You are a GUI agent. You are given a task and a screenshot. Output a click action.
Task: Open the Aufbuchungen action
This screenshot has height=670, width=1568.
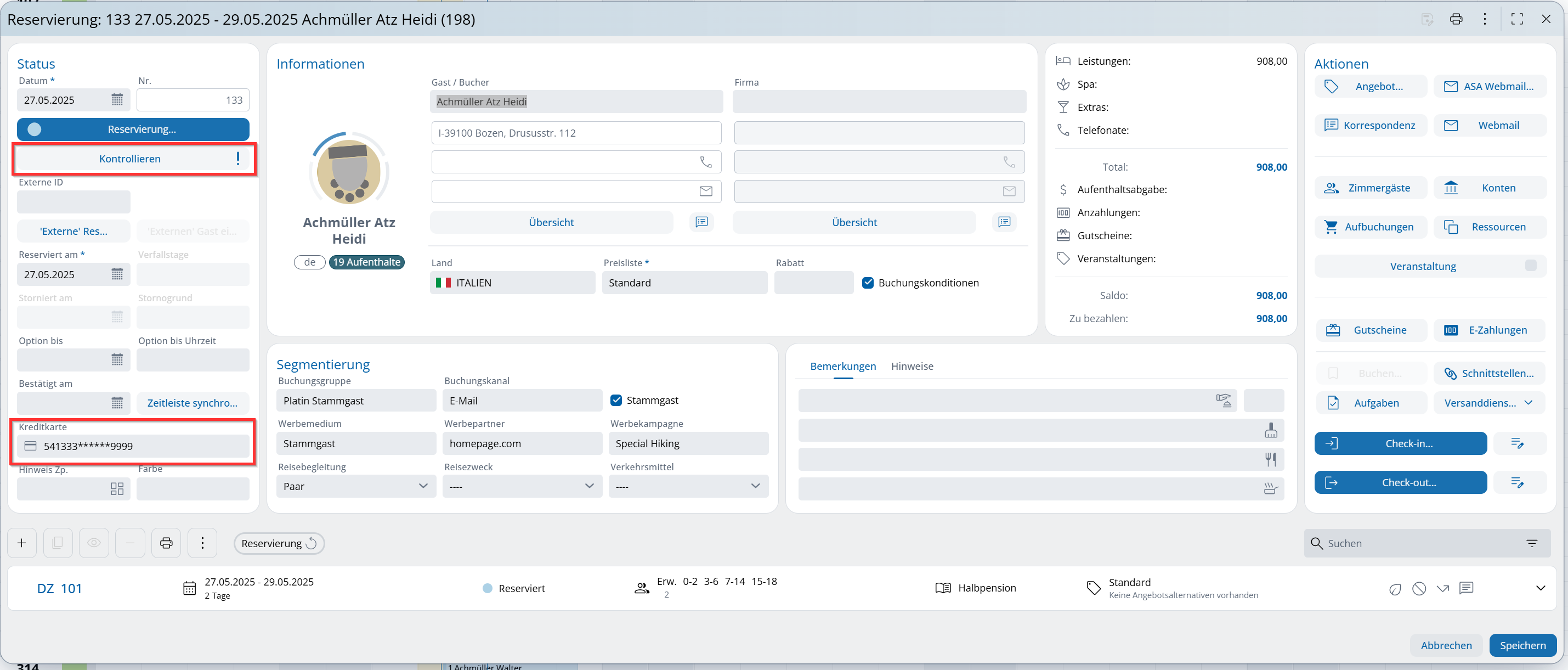[x=1370, y=227]
